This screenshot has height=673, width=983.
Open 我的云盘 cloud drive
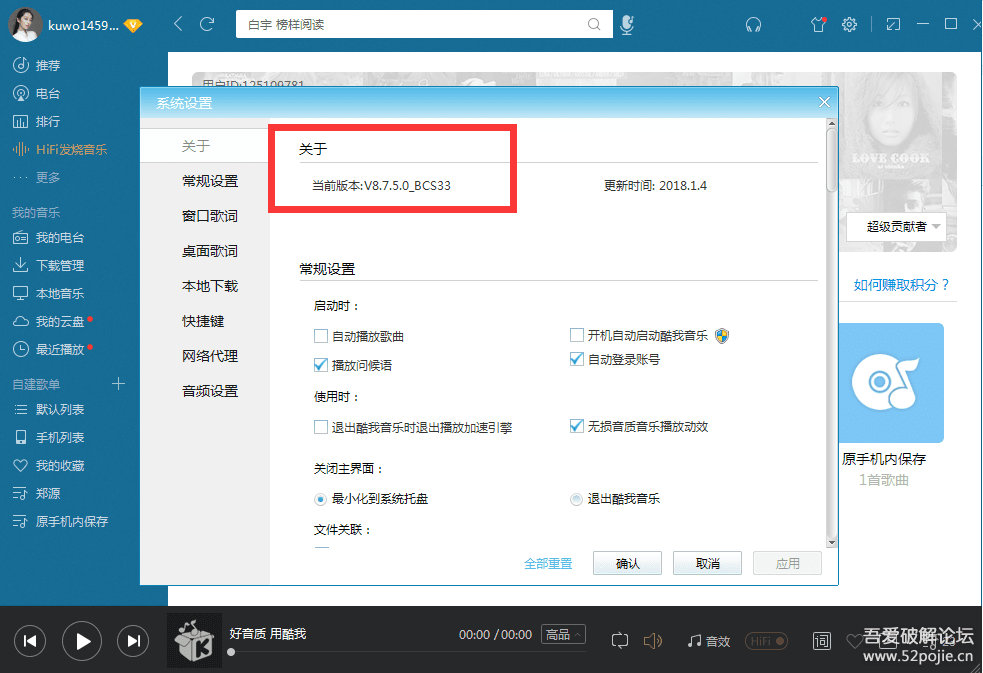pyautogui.click(x=49, y=321)
